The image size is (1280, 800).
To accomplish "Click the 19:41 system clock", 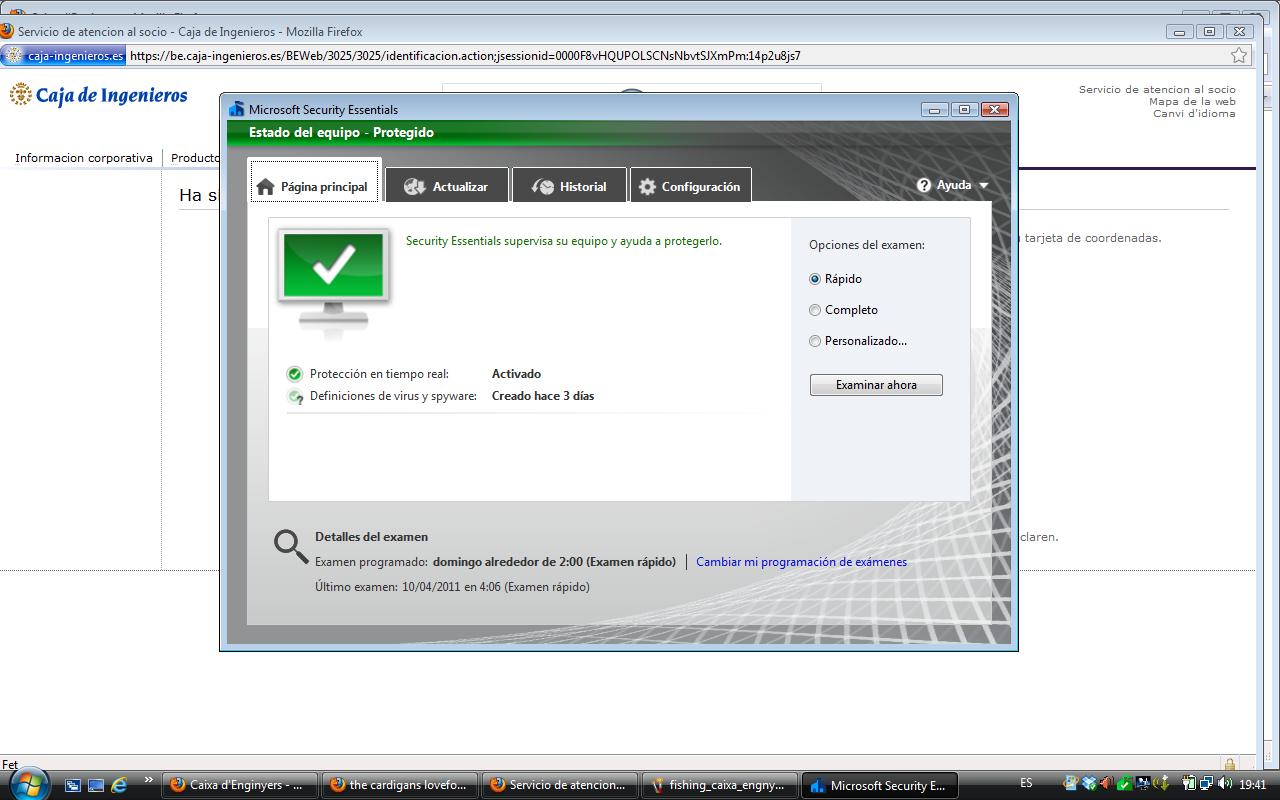I will pos(1253,784).
